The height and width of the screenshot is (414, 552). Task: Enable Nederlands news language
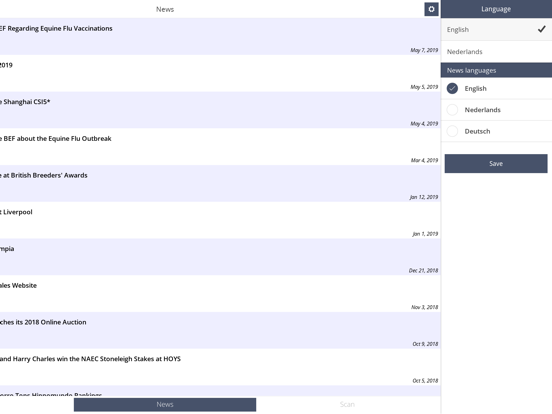coord(496,110)
